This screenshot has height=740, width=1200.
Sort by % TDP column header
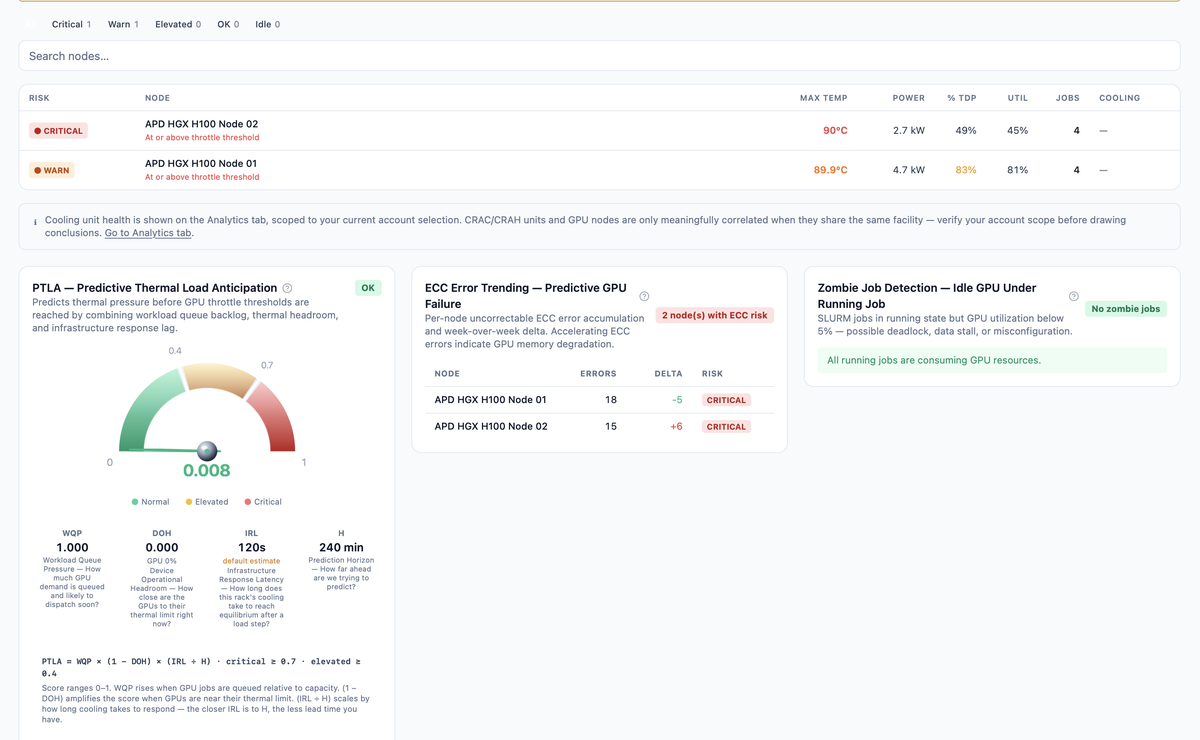(x=962, y=98)
